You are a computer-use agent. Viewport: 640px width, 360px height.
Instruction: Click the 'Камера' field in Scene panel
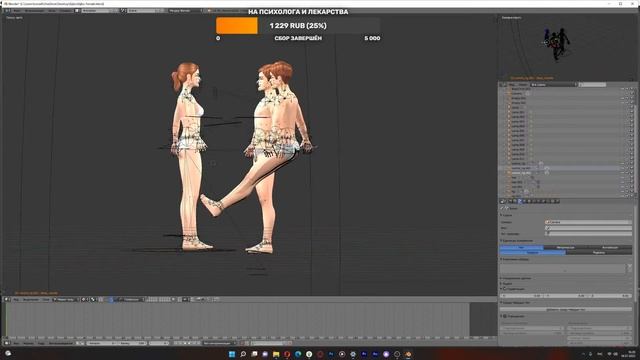click(x=588, y=222)
